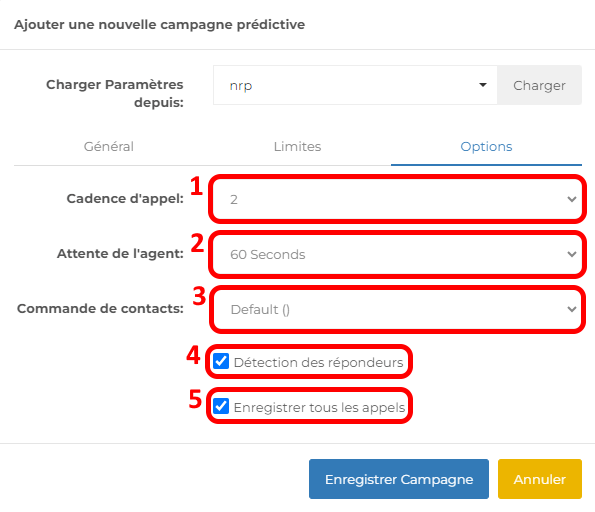Click chevron icon of Attente de l'agent field
This screenshot has width=595, height=512.
(571, 254)
